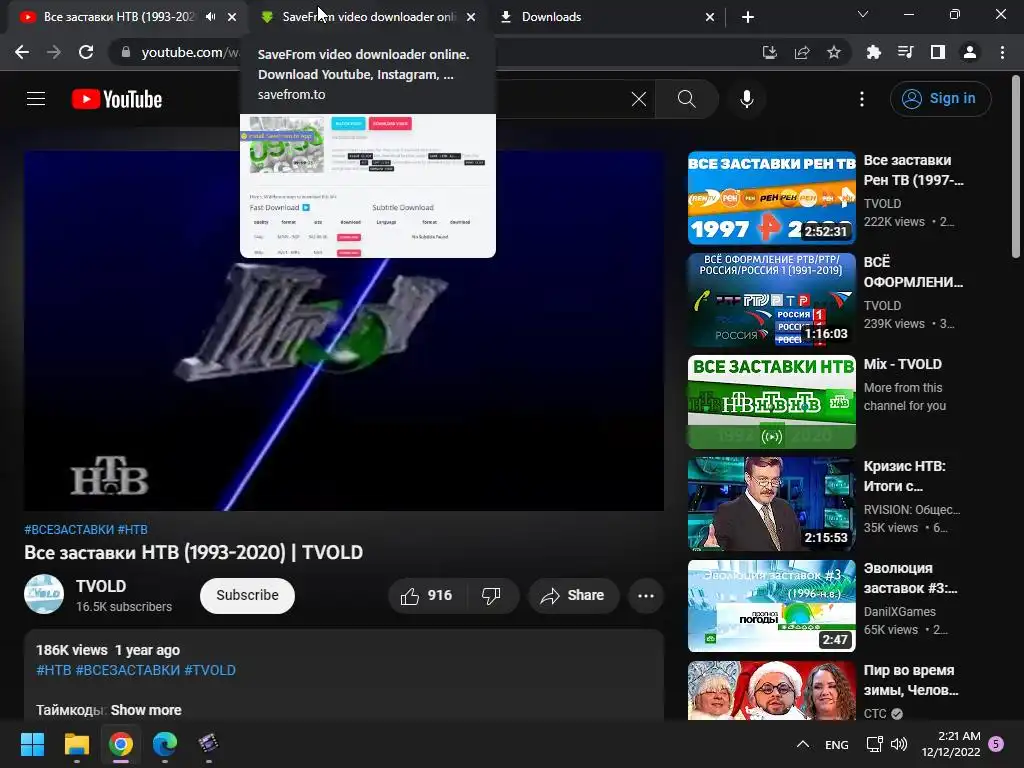Open clock and calendar 2:21 AM
1024x768 pixels.
[951, 744]
